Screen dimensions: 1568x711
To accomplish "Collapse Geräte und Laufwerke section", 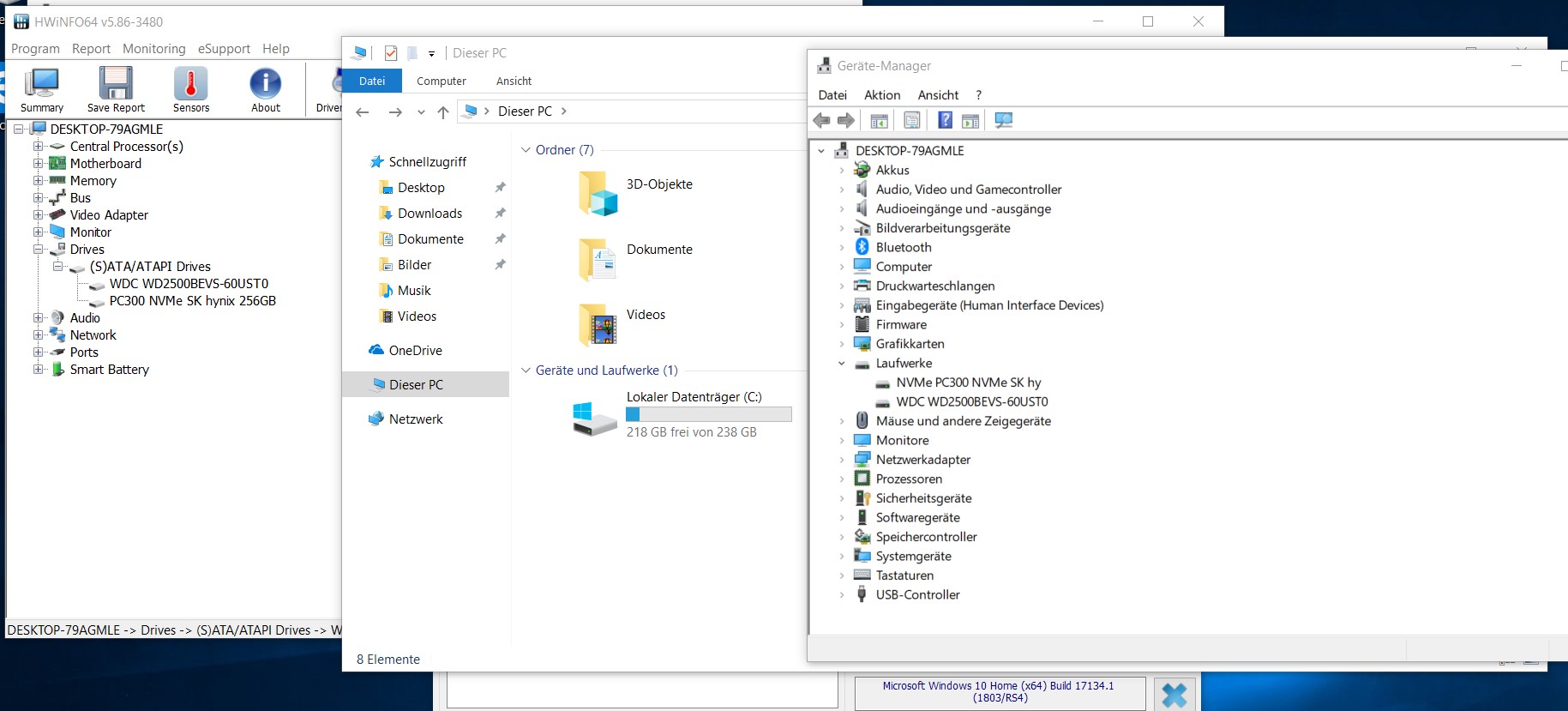I will point(526,371).
